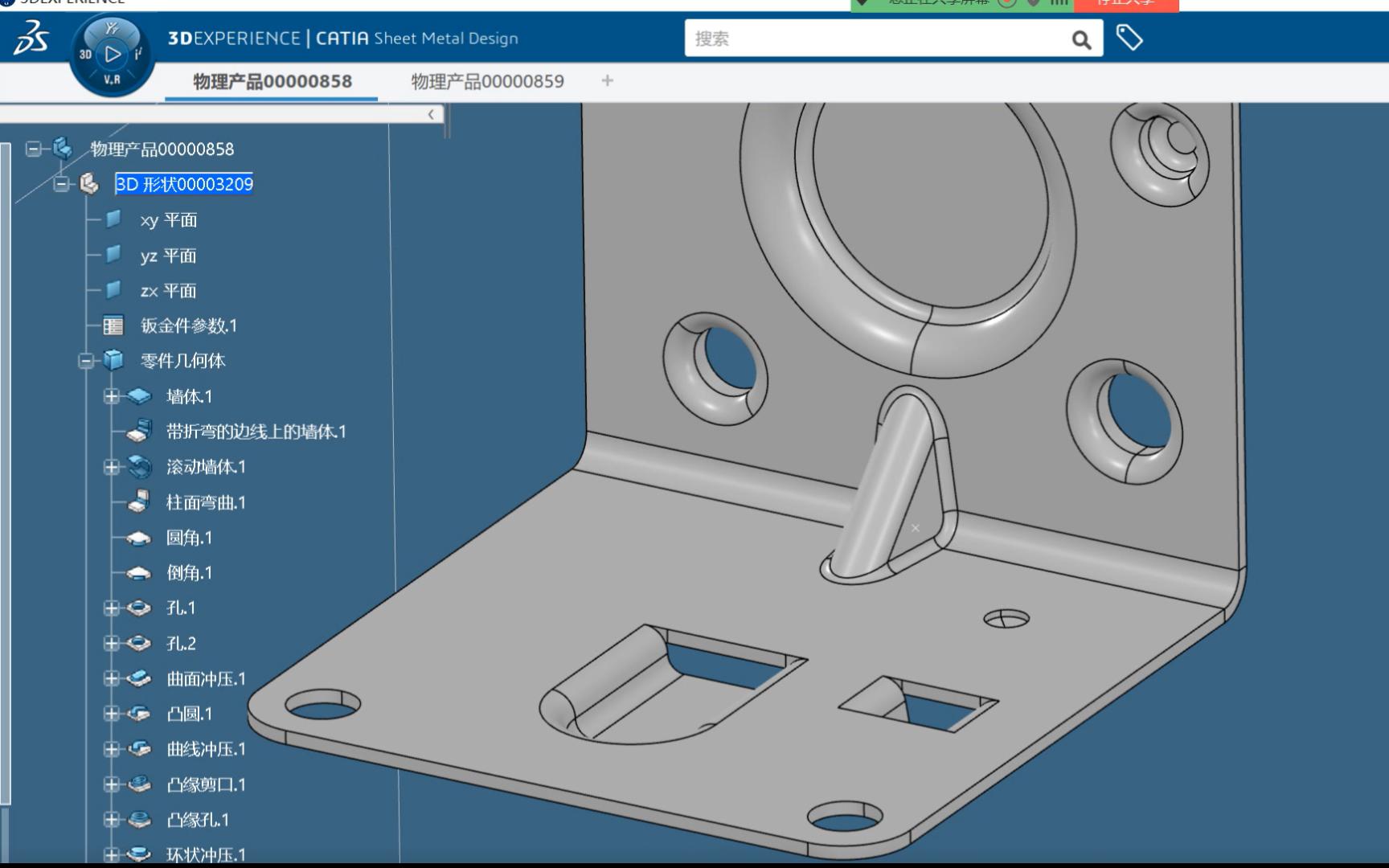Click the compass east quadrant
The image size is (1389, 868).
tap(139, 55)
